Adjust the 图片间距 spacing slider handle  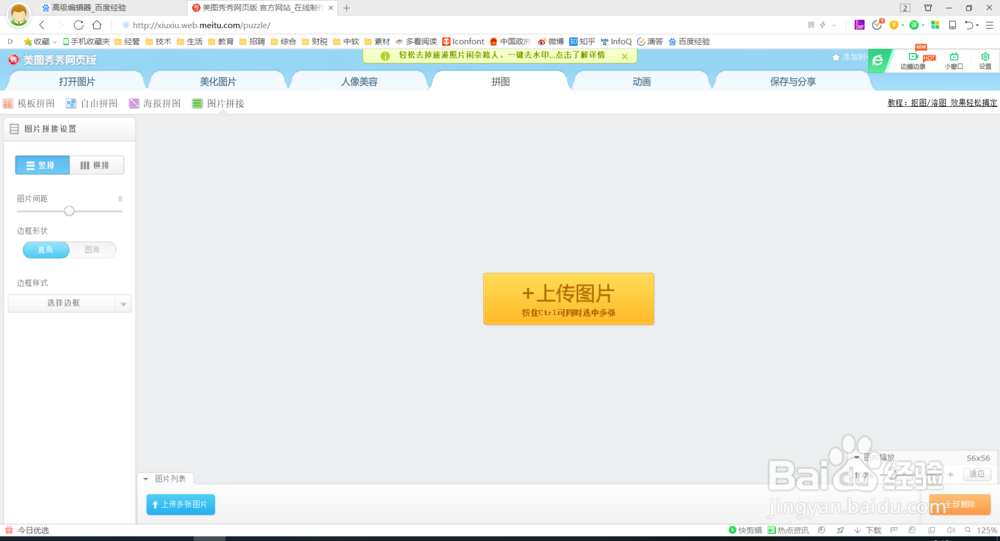click(x=69, y=211)
